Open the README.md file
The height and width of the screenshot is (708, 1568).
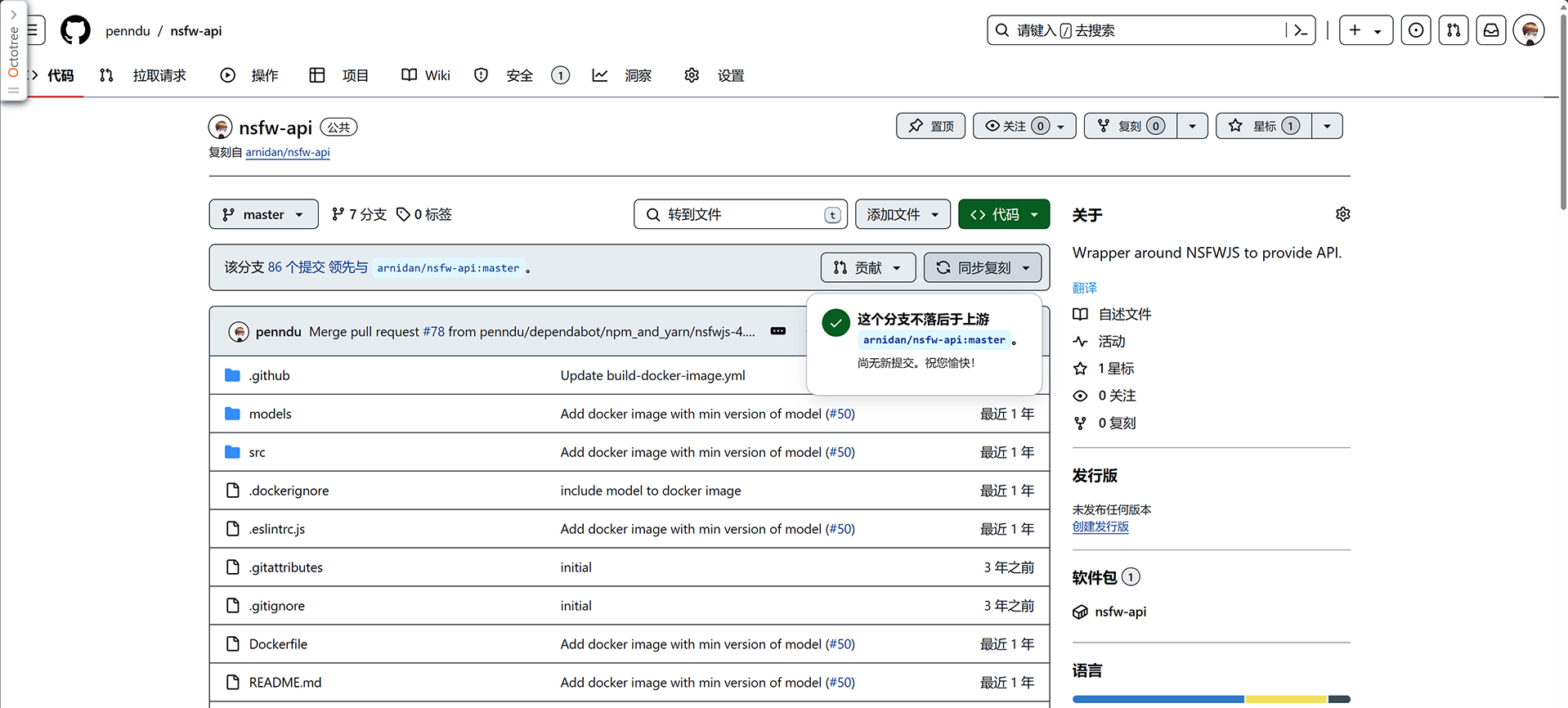pos(285,683)
